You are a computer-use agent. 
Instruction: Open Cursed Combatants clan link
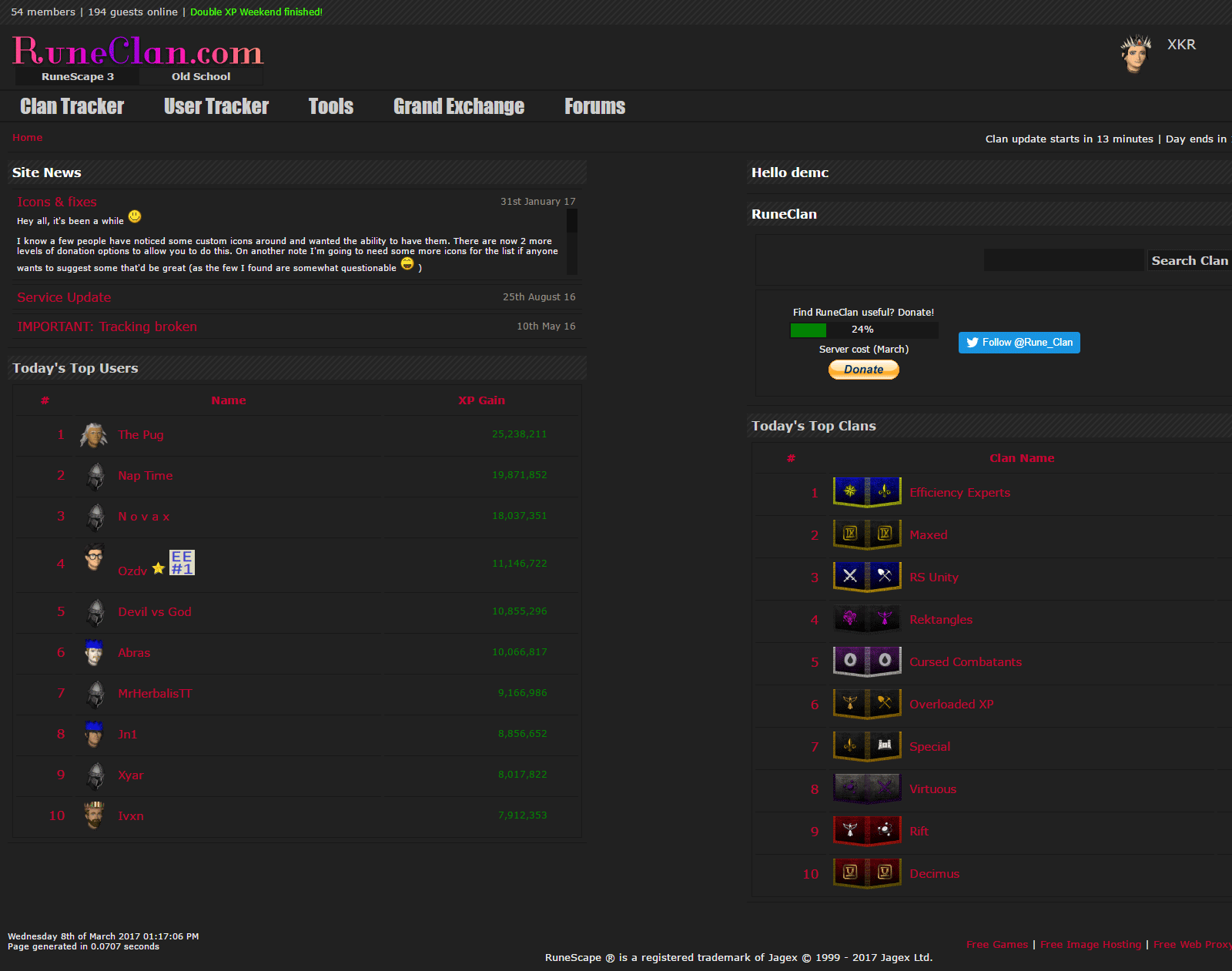[966, 662]
